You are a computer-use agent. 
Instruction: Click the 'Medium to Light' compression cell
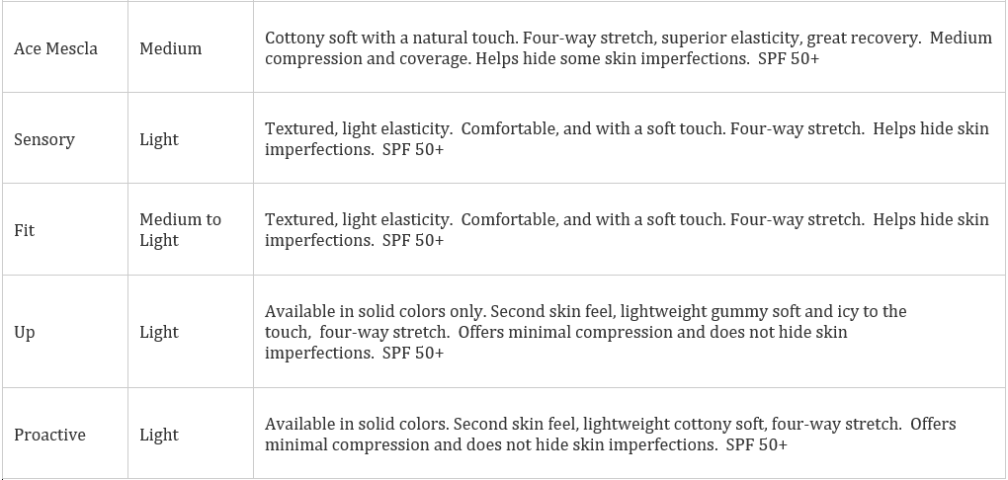180,229
